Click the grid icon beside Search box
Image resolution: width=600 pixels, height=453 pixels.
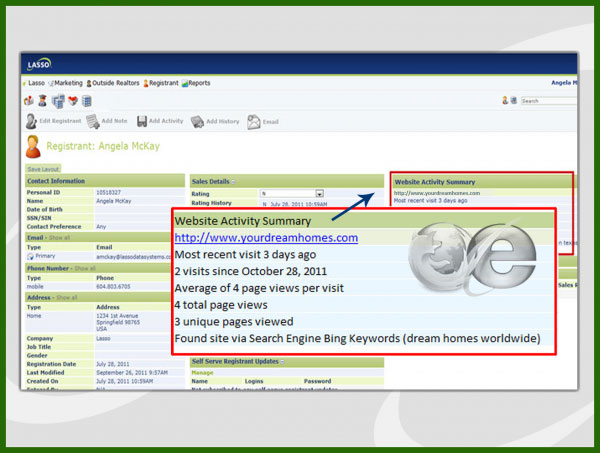coord(514,101)
